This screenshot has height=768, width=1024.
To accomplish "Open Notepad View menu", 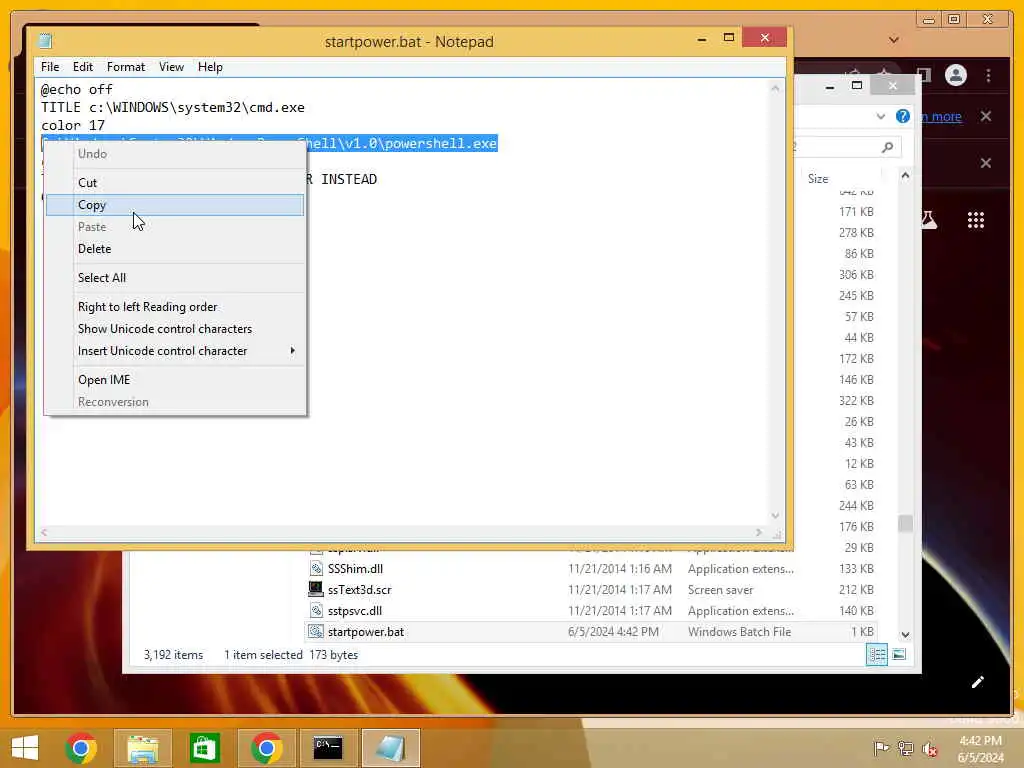I will [x=171, y=67].
